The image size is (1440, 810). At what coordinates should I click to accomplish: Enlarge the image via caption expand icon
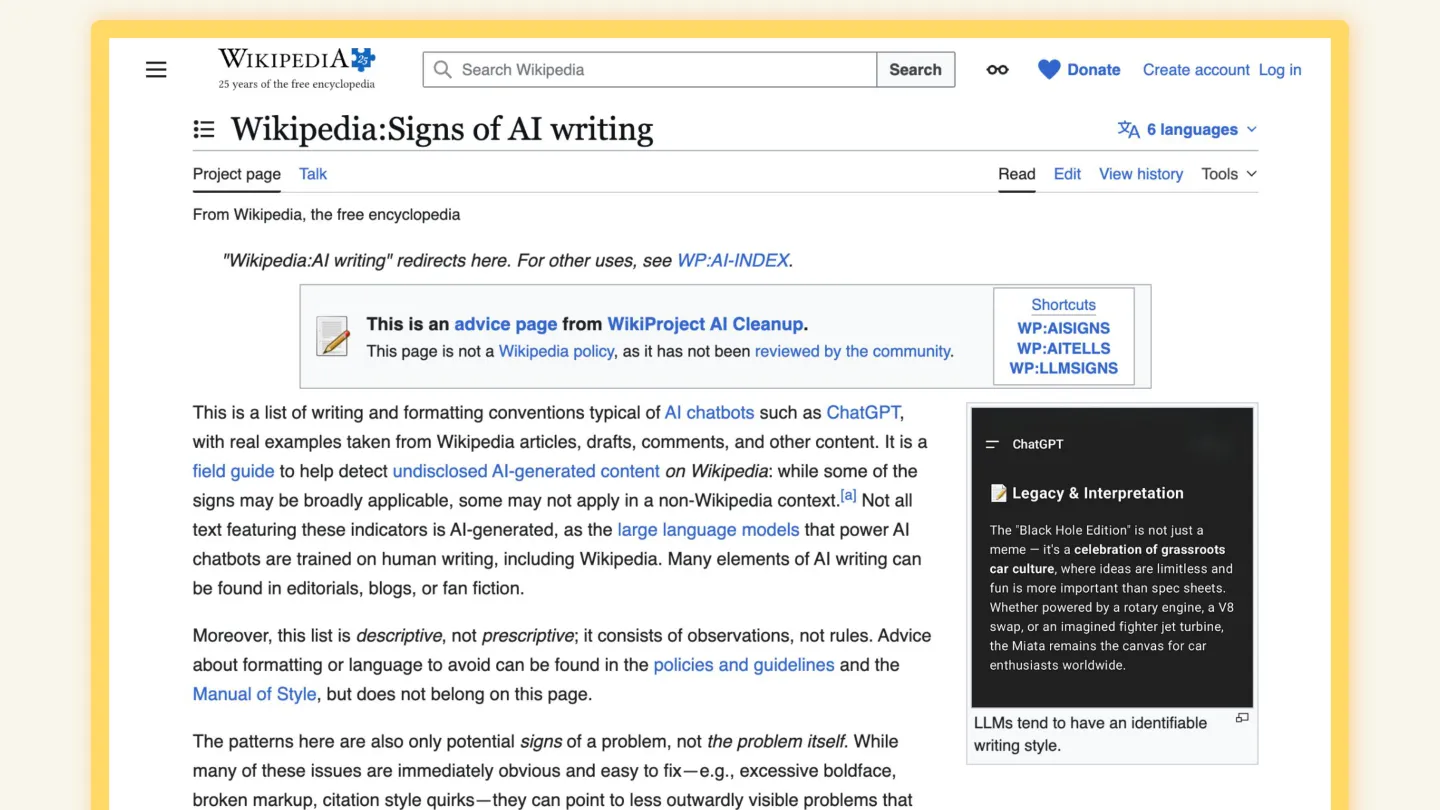click(x=1242, y=718)
